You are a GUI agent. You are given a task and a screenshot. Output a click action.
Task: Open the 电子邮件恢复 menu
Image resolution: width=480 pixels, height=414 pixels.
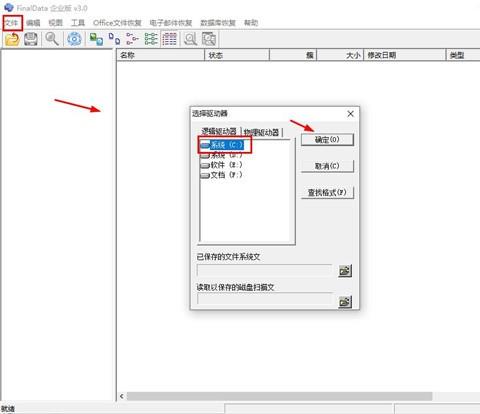point(171,23)
